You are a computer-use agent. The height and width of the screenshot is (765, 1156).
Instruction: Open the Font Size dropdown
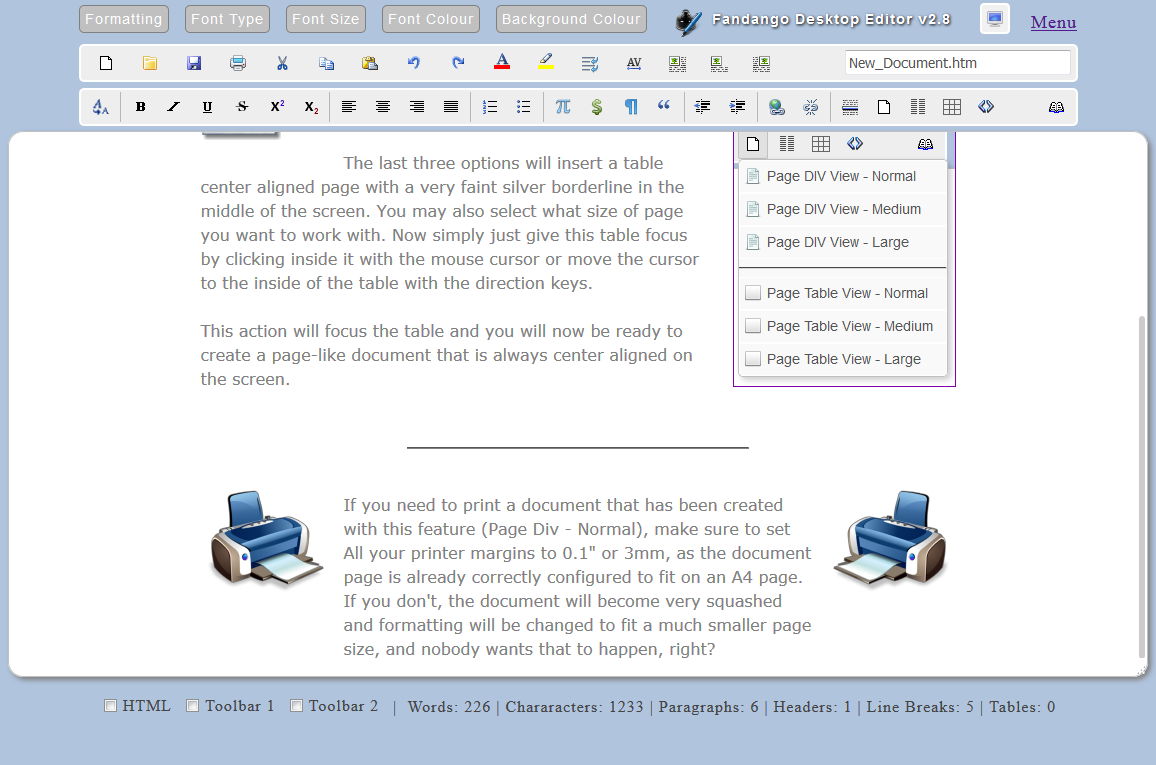325,18
